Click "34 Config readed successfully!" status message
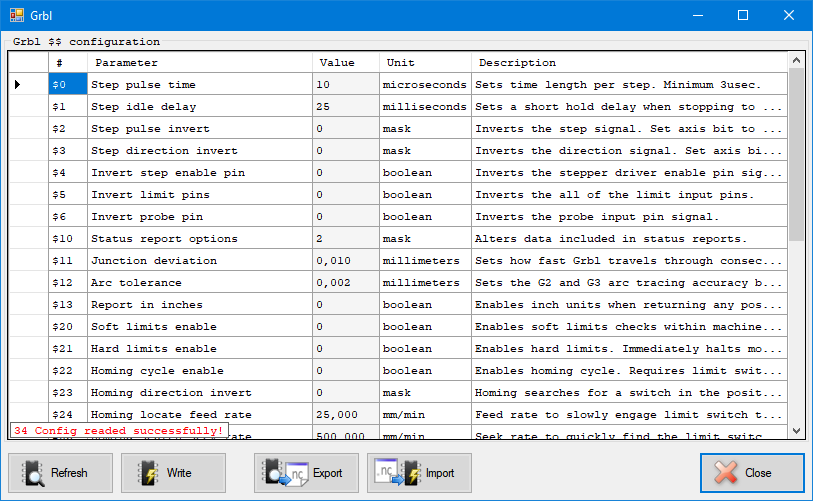 click(x=119, y=430)
